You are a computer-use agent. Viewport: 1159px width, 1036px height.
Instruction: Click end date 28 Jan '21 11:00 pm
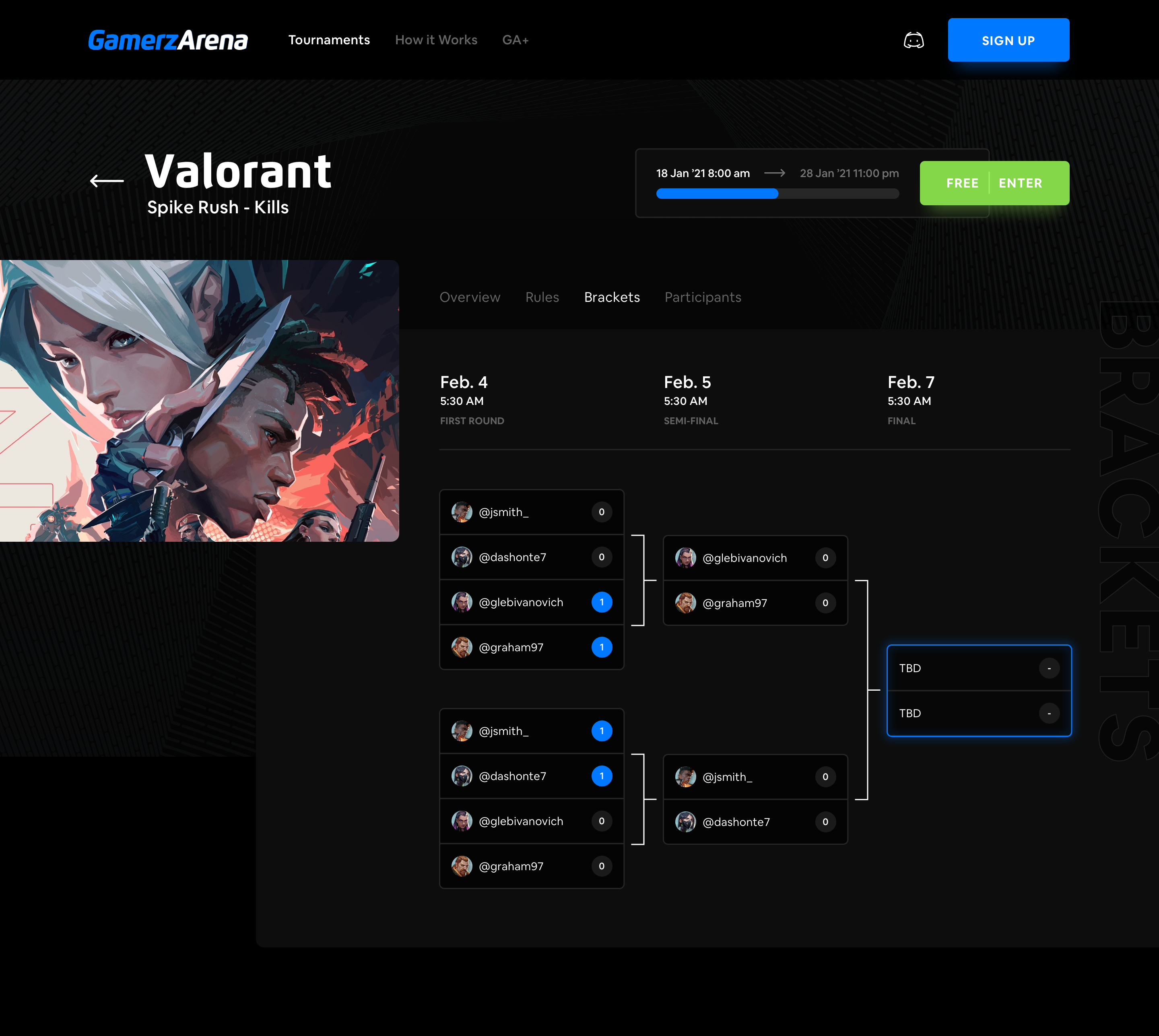[849, 173]
